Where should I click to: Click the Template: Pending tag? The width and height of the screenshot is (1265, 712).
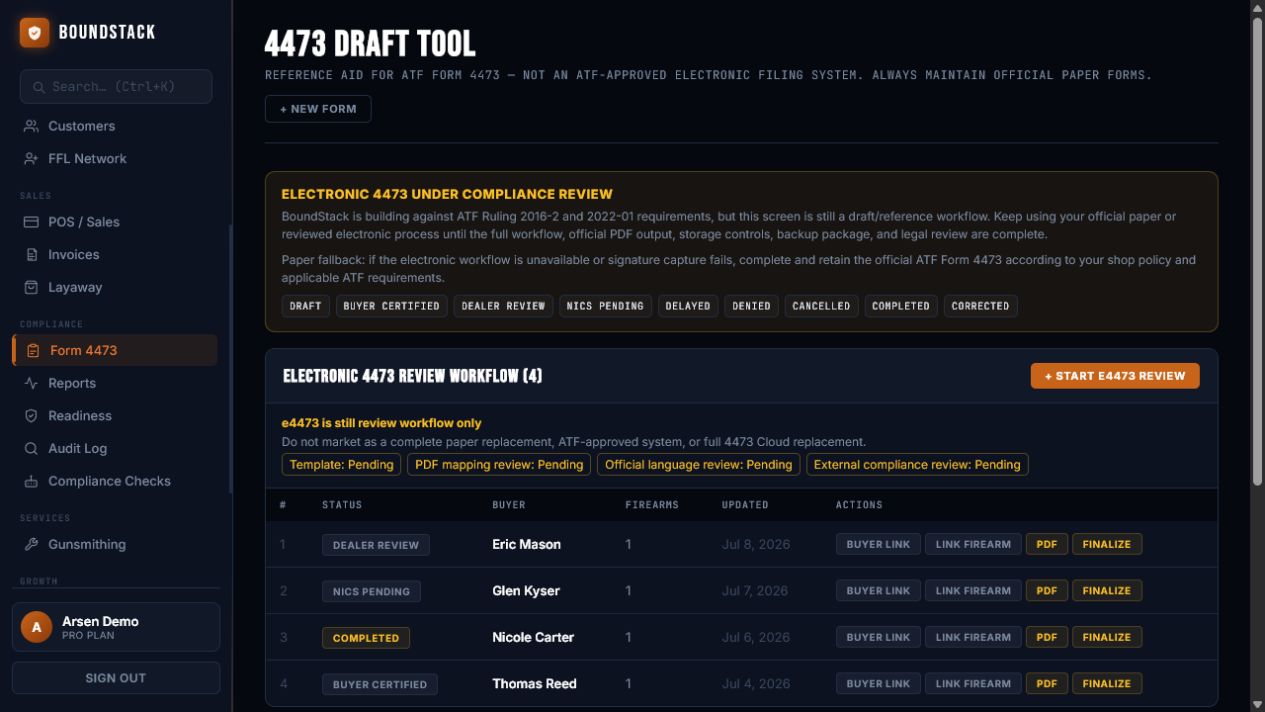(x=341, y=464)
